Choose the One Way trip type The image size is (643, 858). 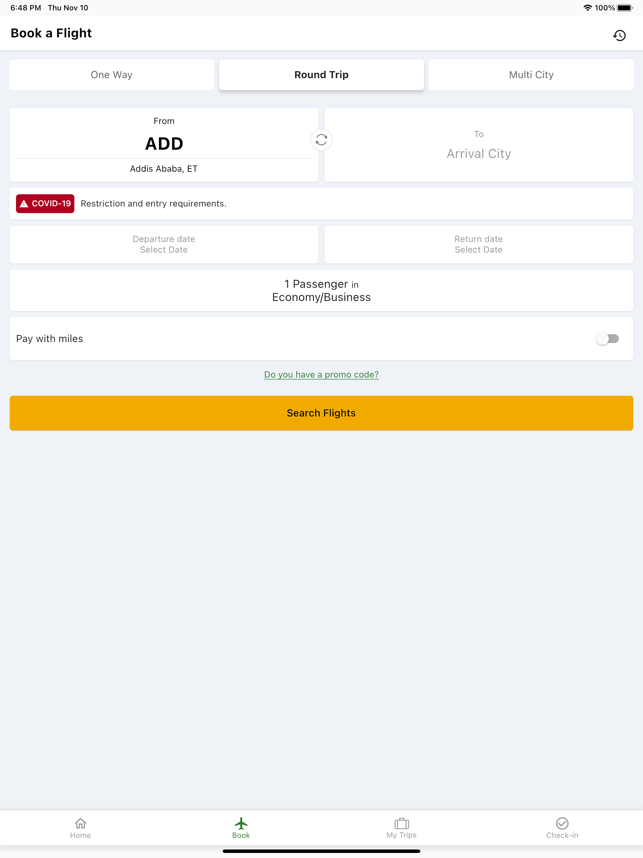(x=112, y=75)
